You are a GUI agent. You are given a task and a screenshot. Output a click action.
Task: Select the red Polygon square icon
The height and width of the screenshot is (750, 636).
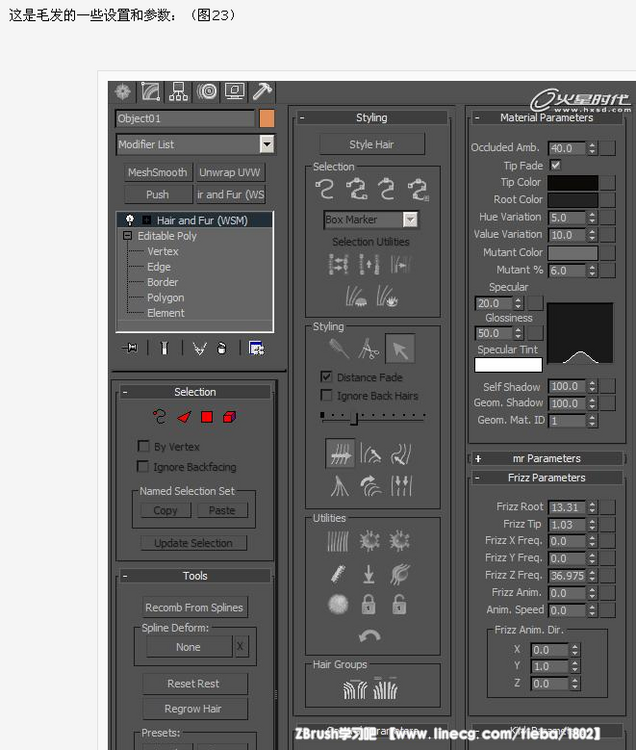pyautogui.click(x=207, y=417)
